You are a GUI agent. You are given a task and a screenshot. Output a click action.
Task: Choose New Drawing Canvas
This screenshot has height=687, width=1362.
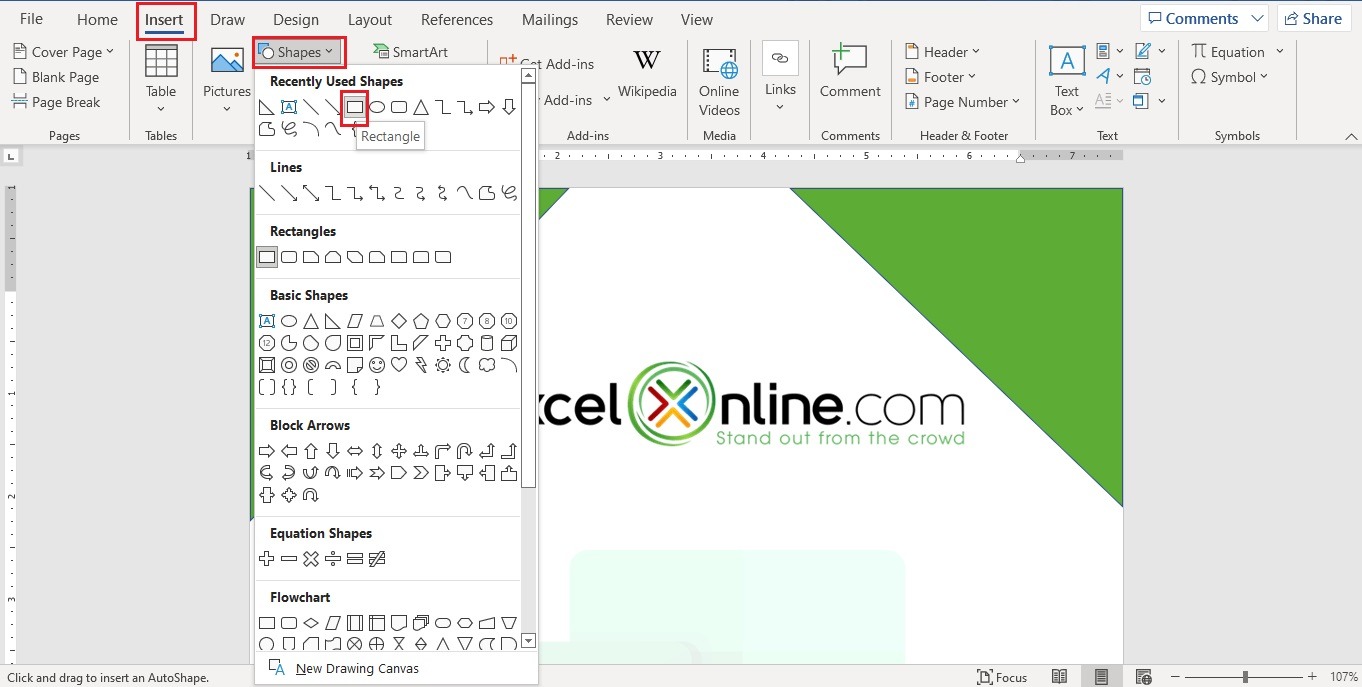click(346, 668)
